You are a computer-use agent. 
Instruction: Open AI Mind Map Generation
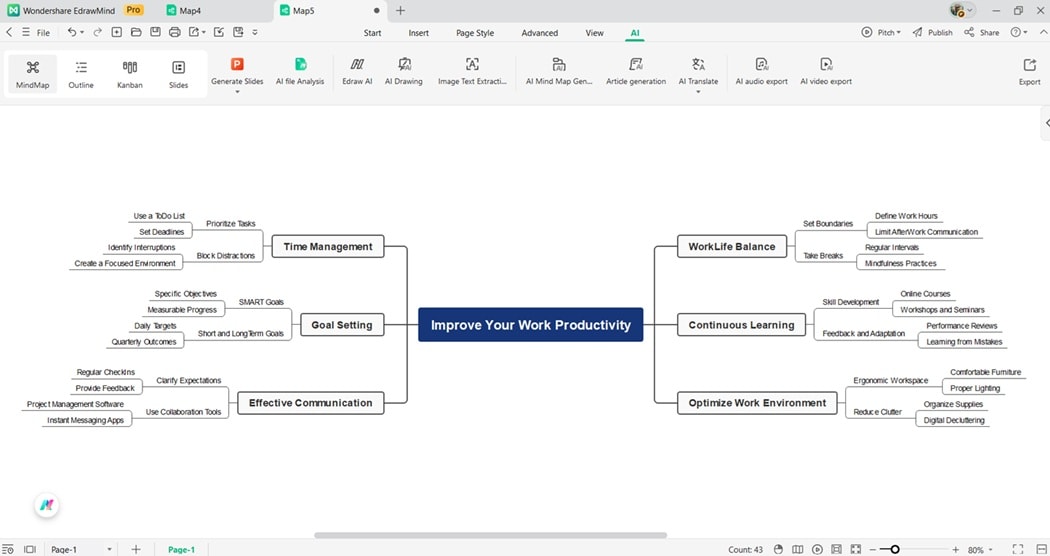[x=558, y=71]
